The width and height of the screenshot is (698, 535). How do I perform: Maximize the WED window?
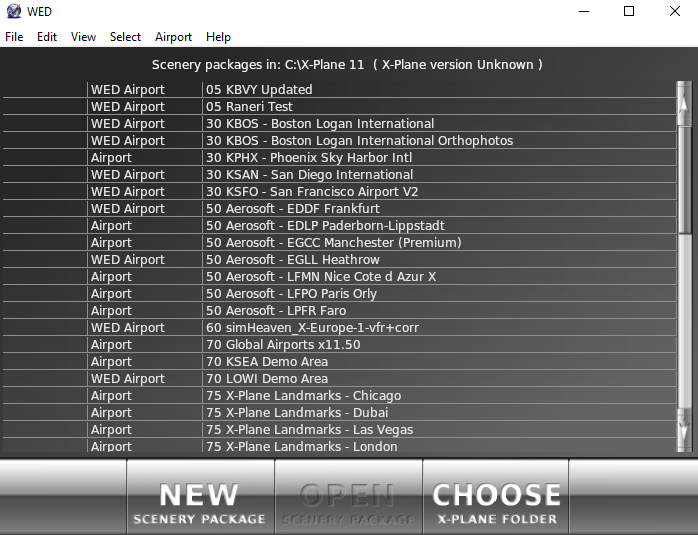point(629,11)
